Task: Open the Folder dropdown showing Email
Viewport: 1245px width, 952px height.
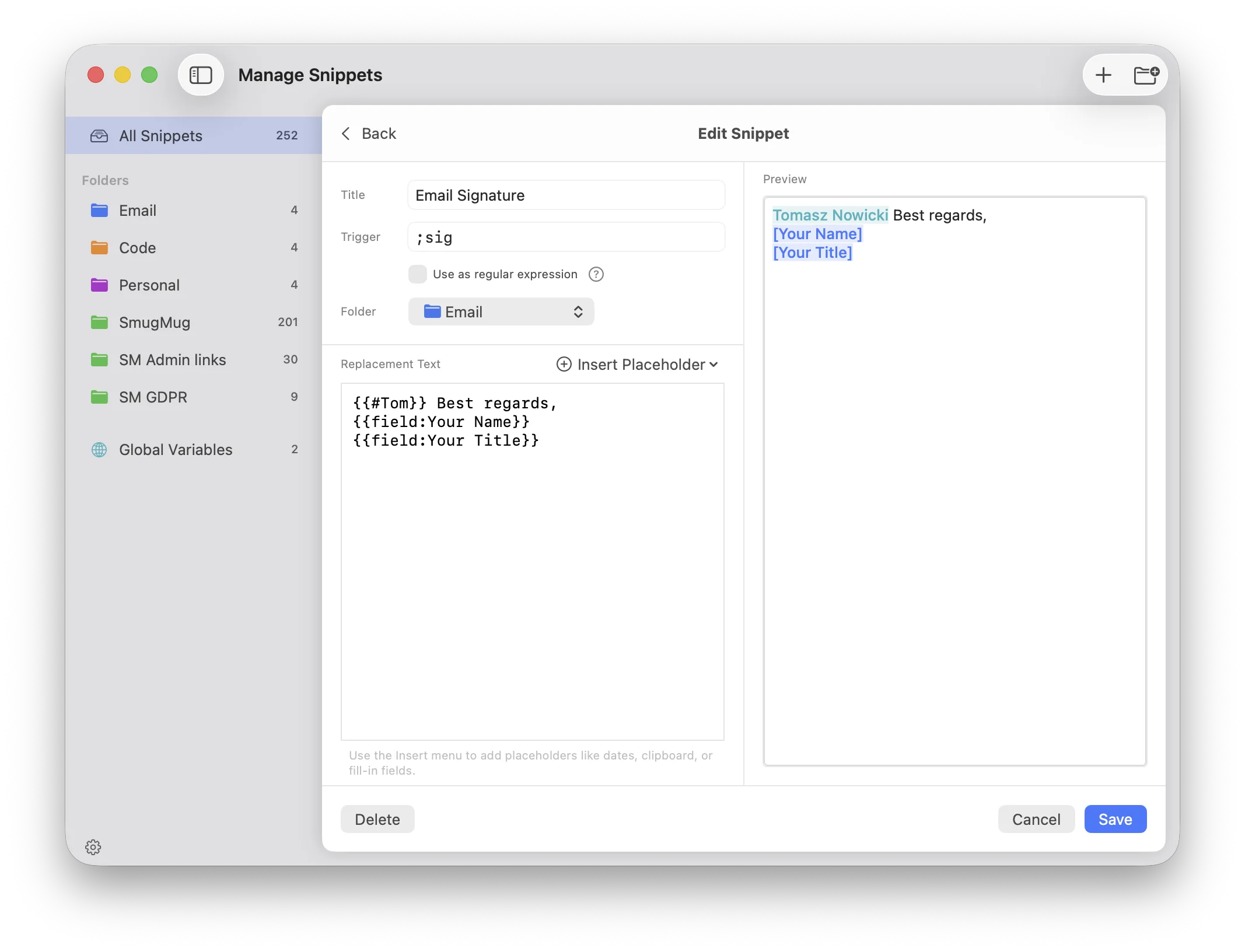Action: 501,311
